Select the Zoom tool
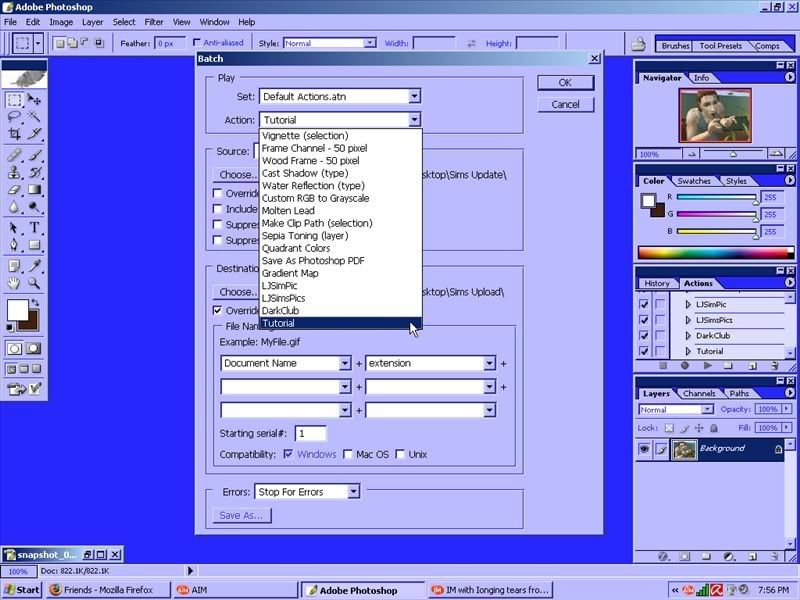Image resolution: width=800 pixels, height=600 pixels. [34, 283]
